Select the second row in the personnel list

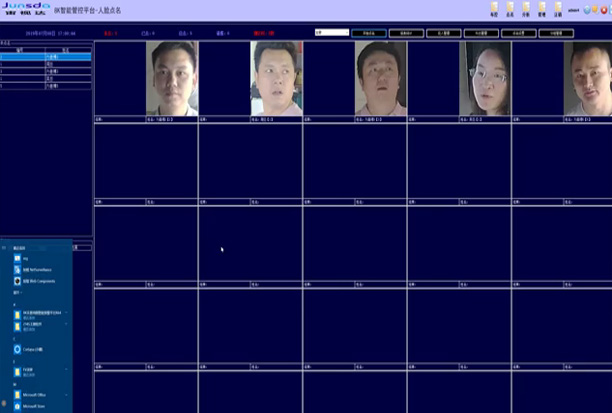pyautogui.click(x=46, y=62)
